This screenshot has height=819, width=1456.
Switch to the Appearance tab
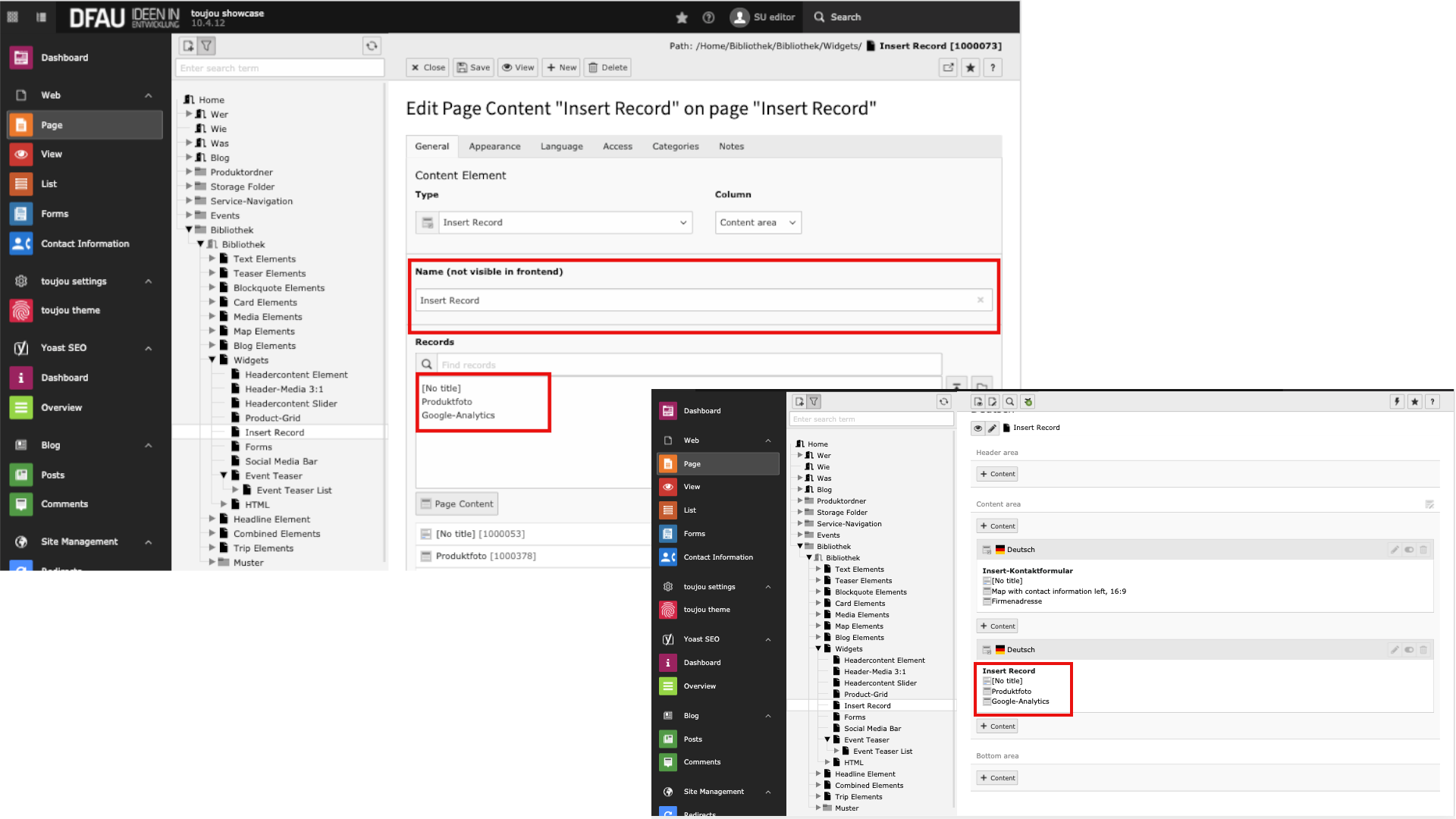point(494,146)
